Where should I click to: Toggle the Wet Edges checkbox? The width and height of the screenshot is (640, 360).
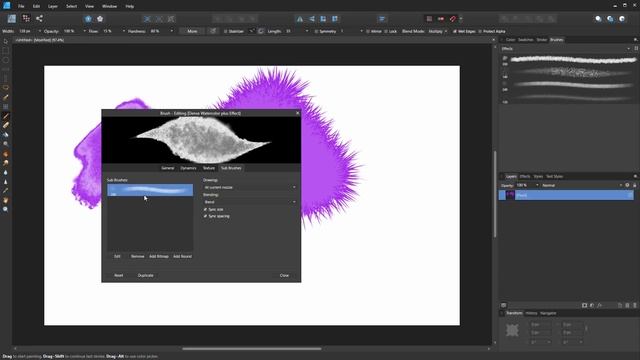(454, 31)
